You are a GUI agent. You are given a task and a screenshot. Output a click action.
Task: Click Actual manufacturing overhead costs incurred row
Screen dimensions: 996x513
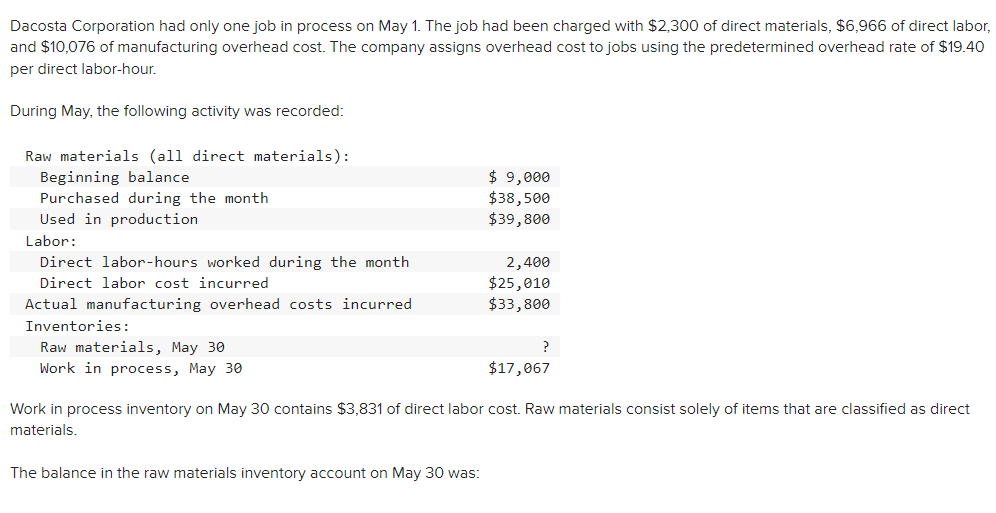tap(285, 304)
